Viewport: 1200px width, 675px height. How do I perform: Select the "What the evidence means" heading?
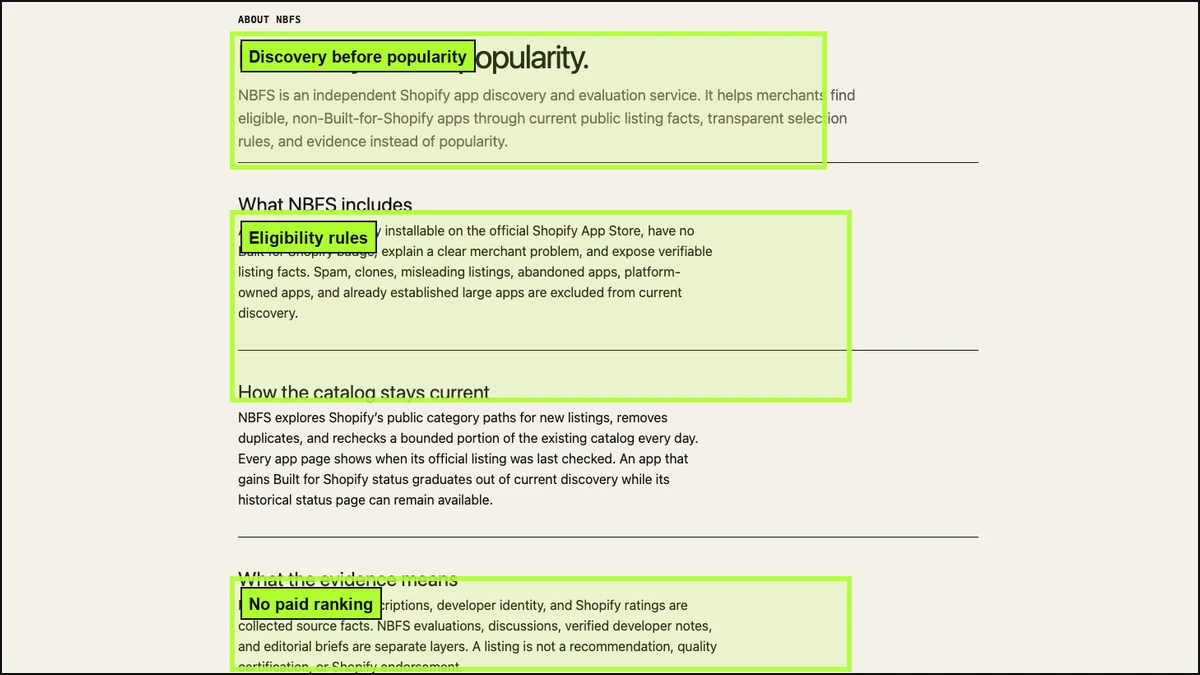[348, 579]
